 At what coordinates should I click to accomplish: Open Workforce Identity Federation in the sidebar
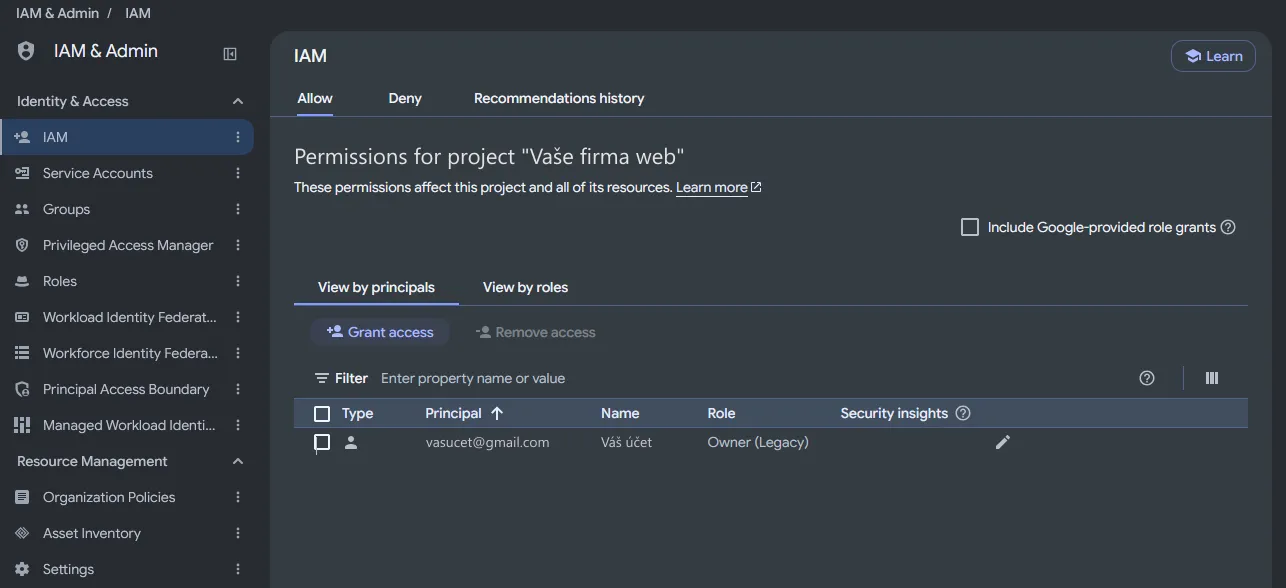tap(130, 353)
